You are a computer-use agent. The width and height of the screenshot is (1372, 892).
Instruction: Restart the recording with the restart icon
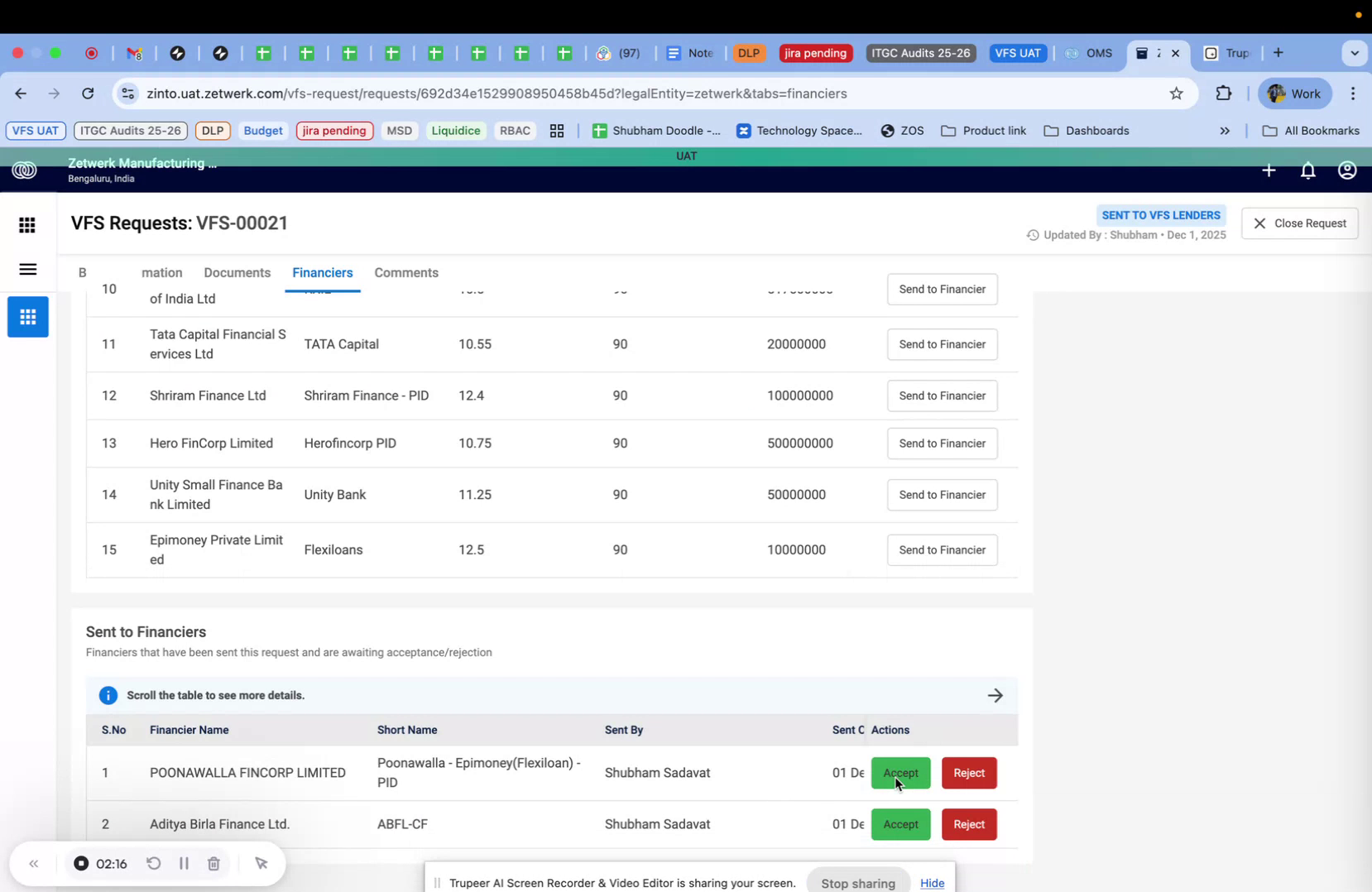154,863
